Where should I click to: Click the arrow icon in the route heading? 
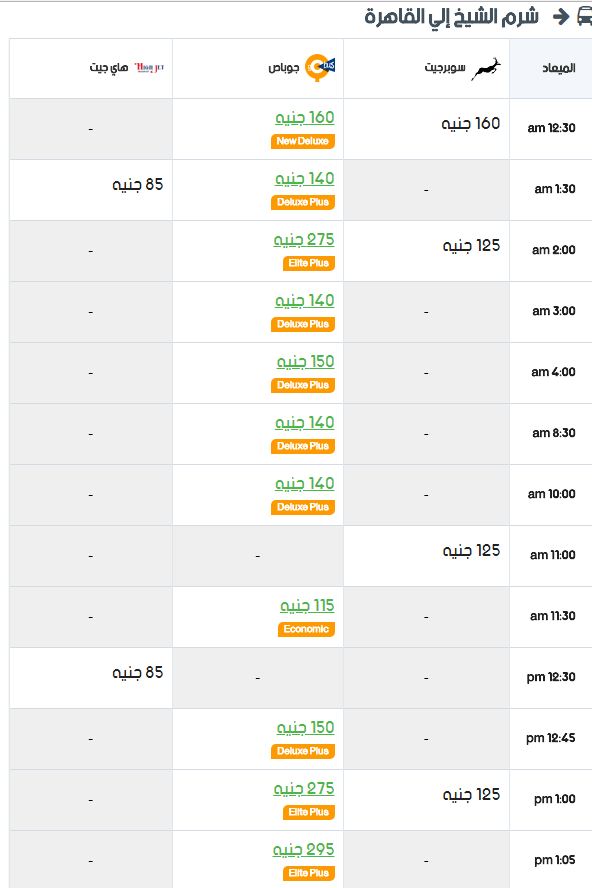(561, 16)
